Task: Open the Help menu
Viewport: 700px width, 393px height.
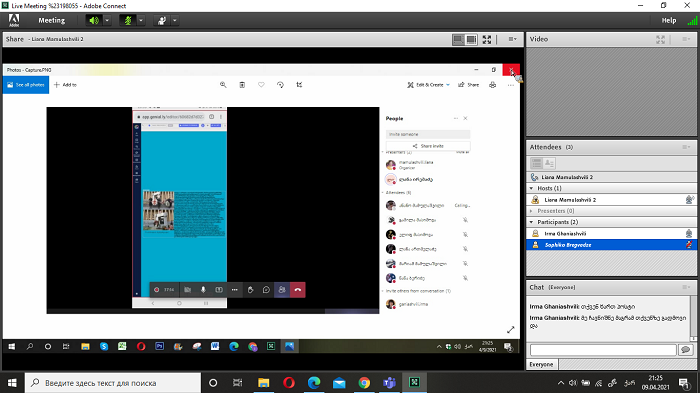Action: point(668,21)
